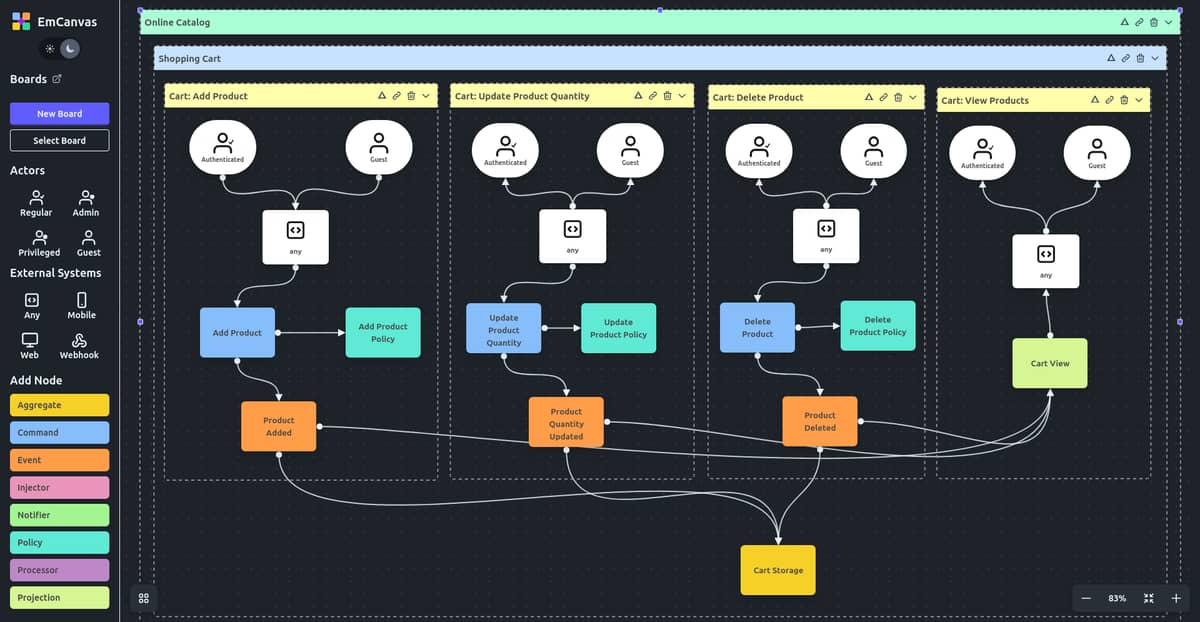Collapse the Online Catalog group chevron
The height and width of the screenshot is (622, 1200).
click(x=1169, y=22)
